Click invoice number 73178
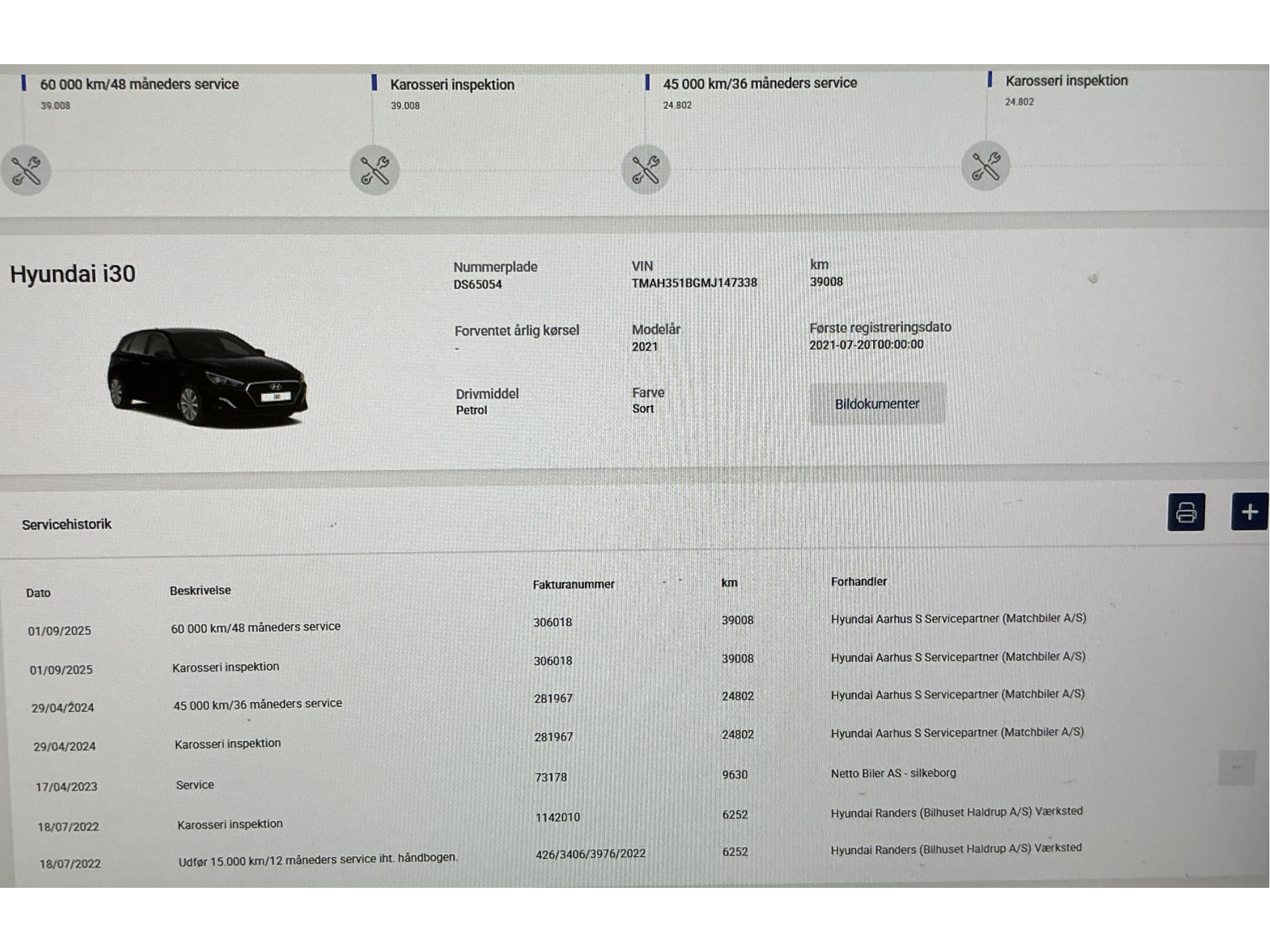 coord(551,777)
